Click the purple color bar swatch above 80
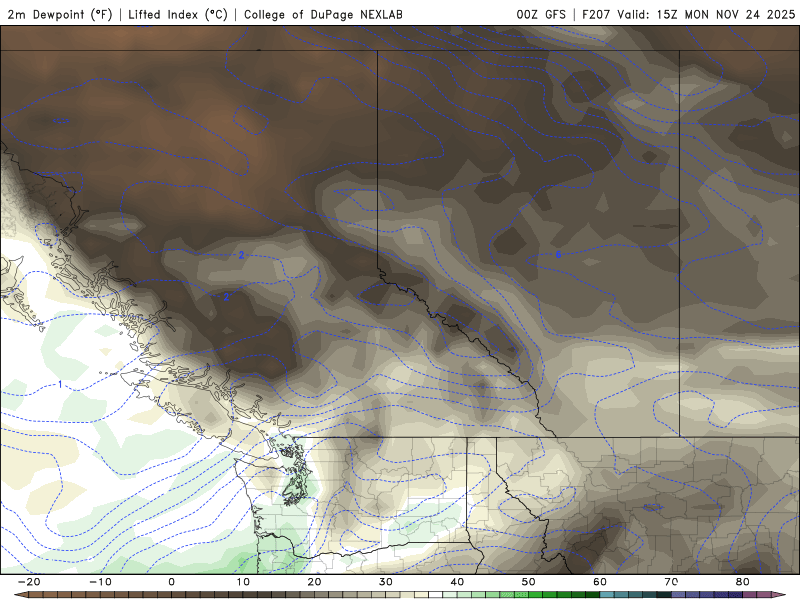800x600 pixels. coord(750,595)
